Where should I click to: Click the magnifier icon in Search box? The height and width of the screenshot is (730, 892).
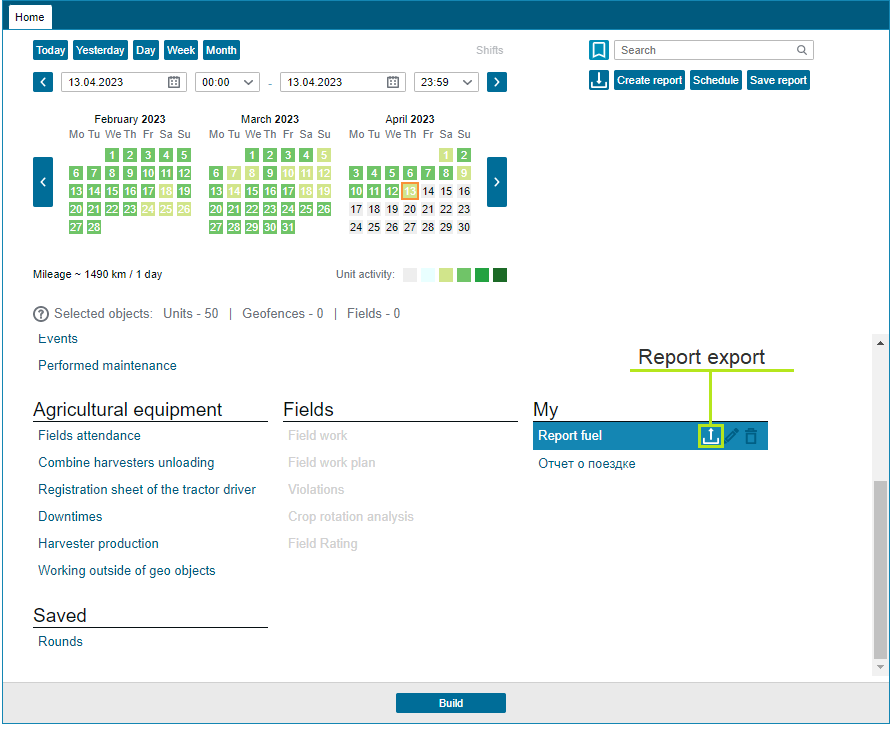(802, 50)
